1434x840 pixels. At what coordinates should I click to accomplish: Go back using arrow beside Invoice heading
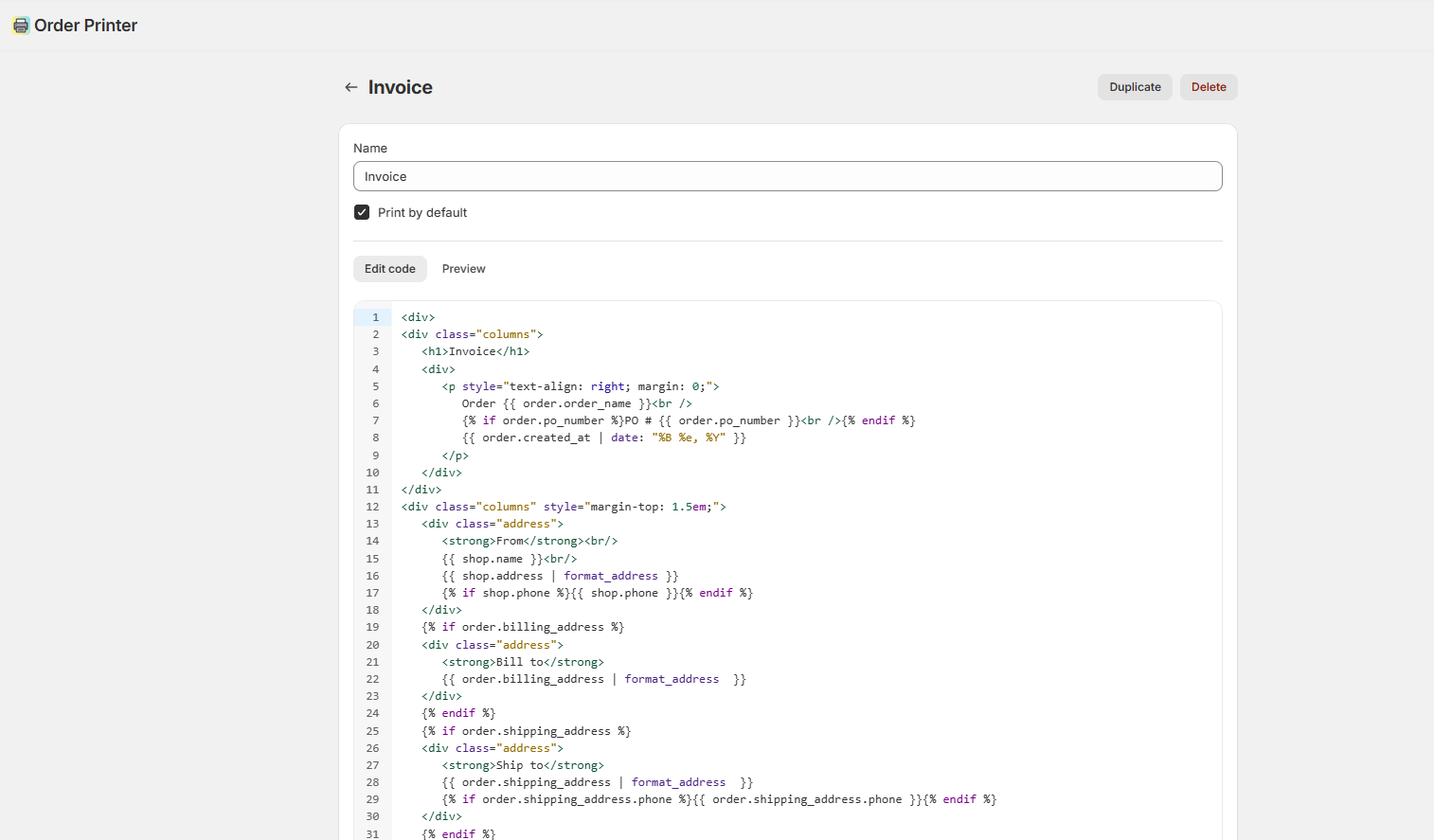point(351,87)
